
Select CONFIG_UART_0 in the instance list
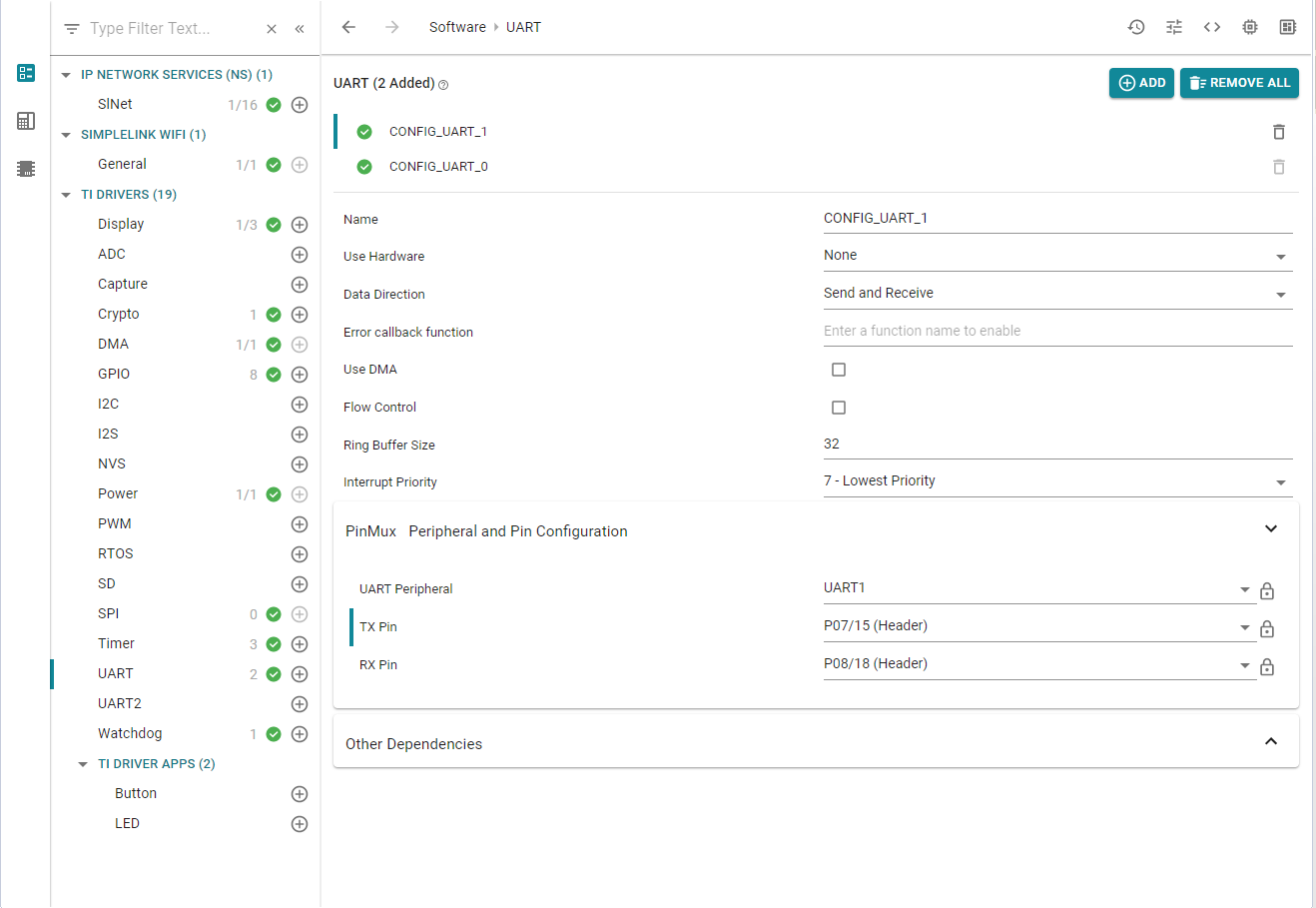(x=438, y=167)
